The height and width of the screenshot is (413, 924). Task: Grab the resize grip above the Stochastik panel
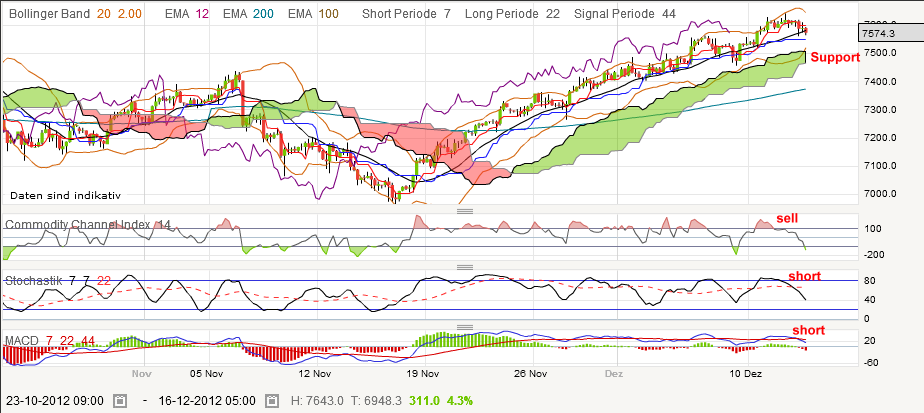[465, 267]
